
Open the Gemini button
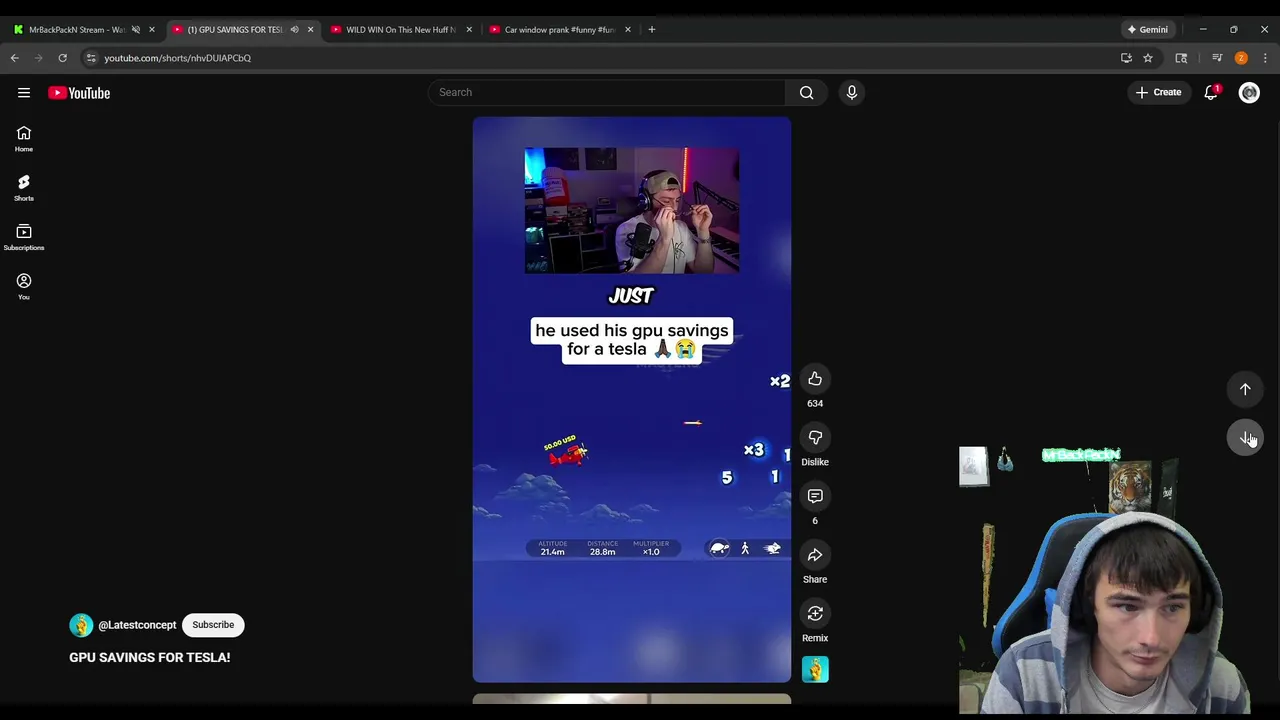click(x=1146, y=30)
